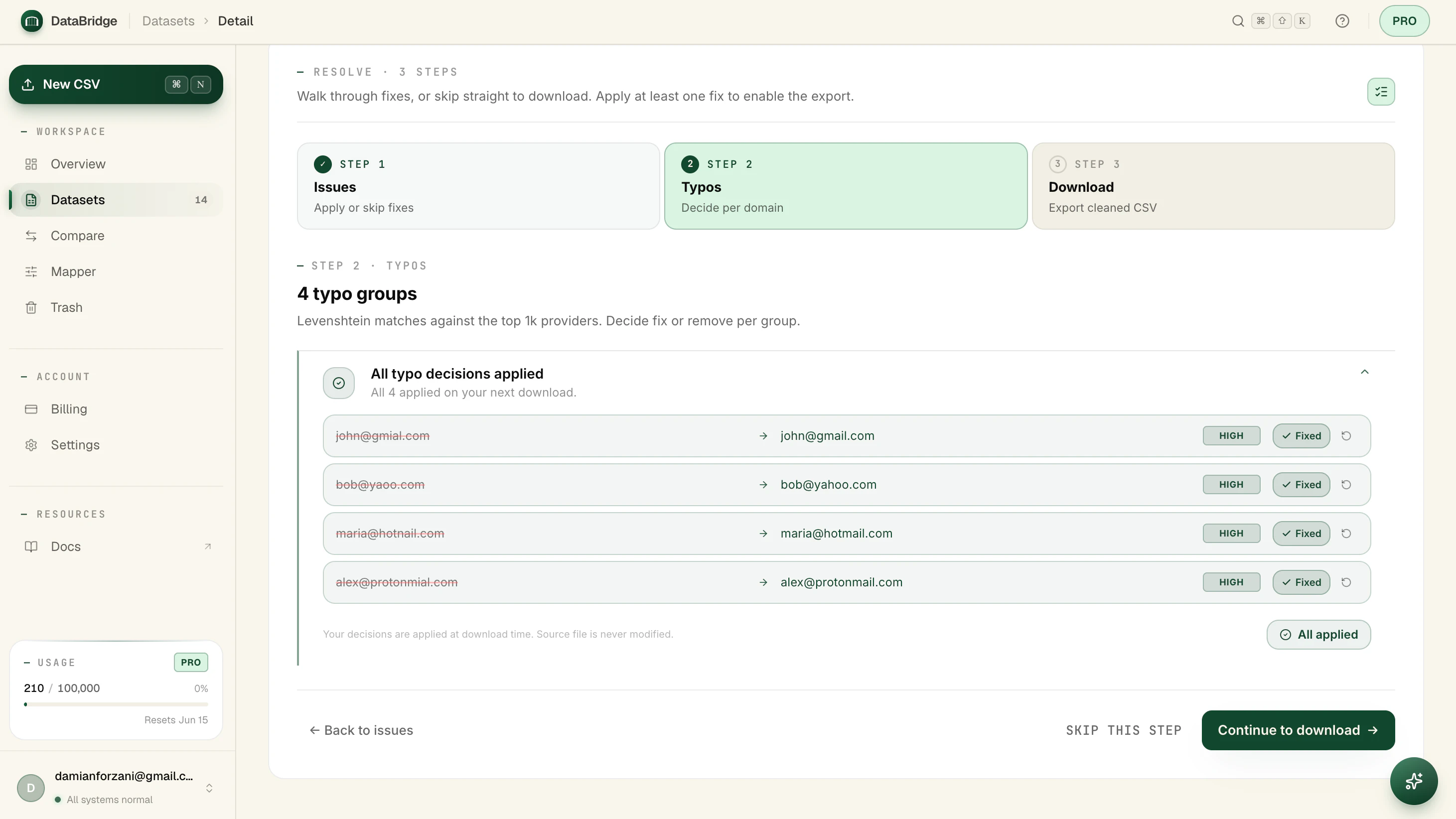Collapse the All typo decisions applied panel

1364,372
